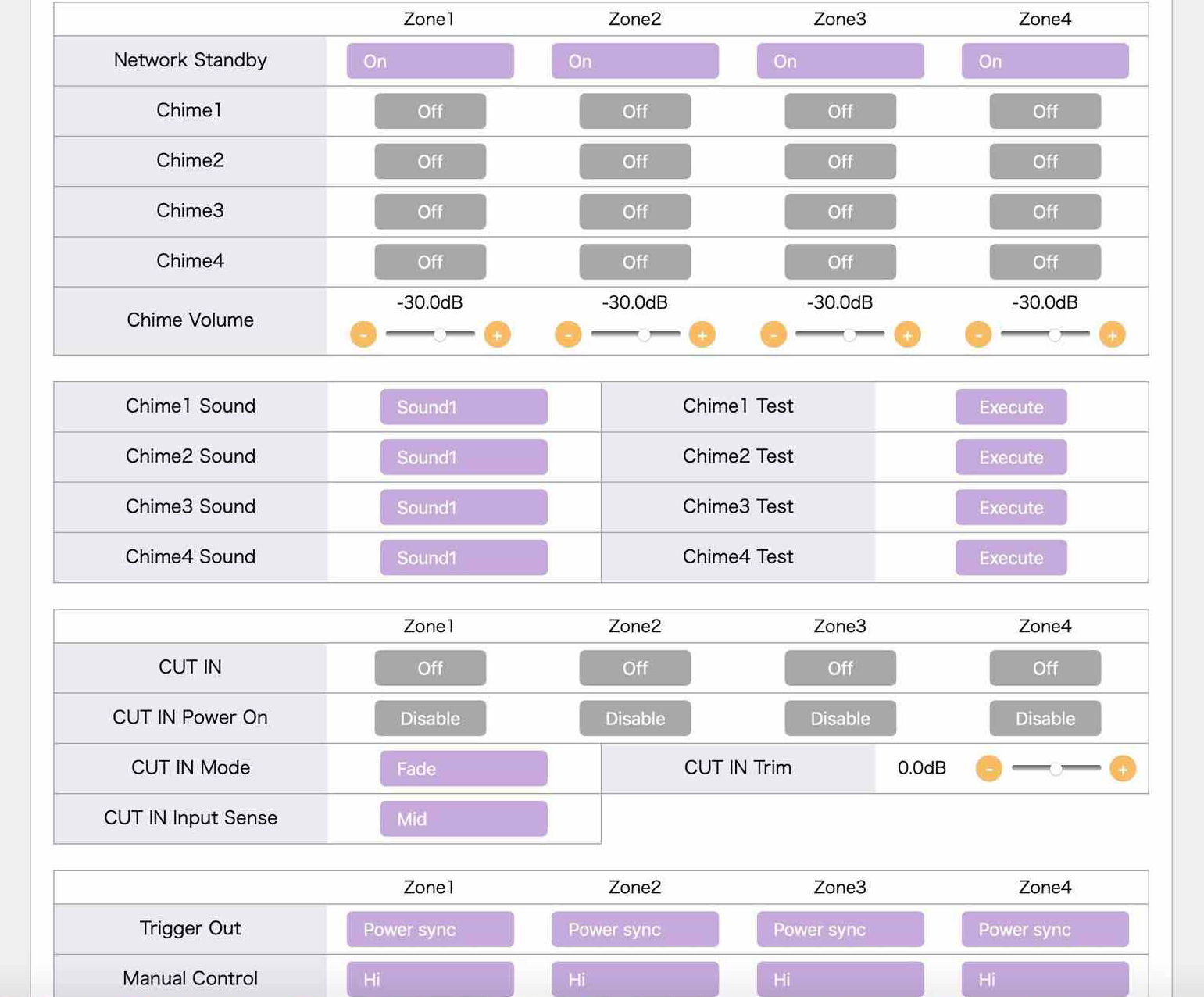Lower CUT IN Trim with minus icon
The width and height of the screenshot is (1204, 997).
[989, 768]
